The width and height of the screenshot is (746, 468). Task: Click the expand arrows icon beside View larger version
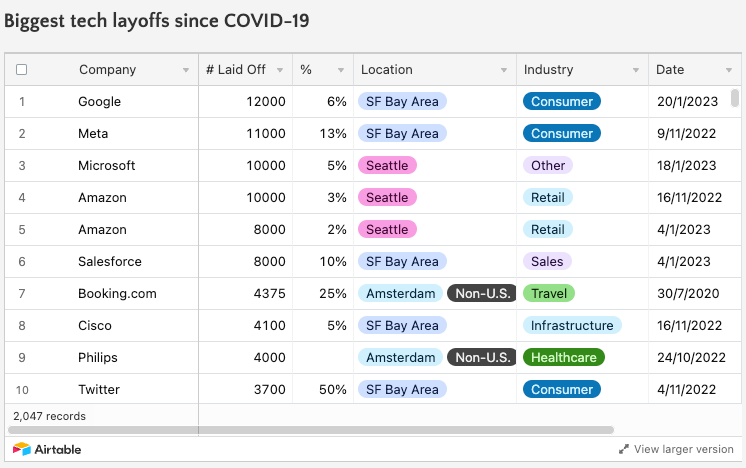(x=624, y=449)
